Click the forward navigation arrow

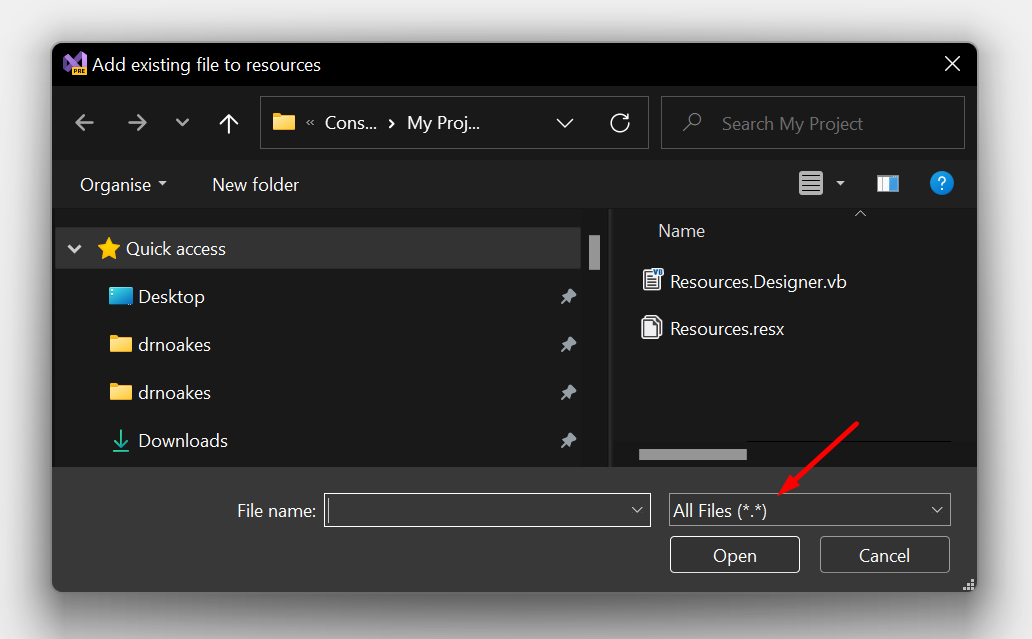[137, 122]
